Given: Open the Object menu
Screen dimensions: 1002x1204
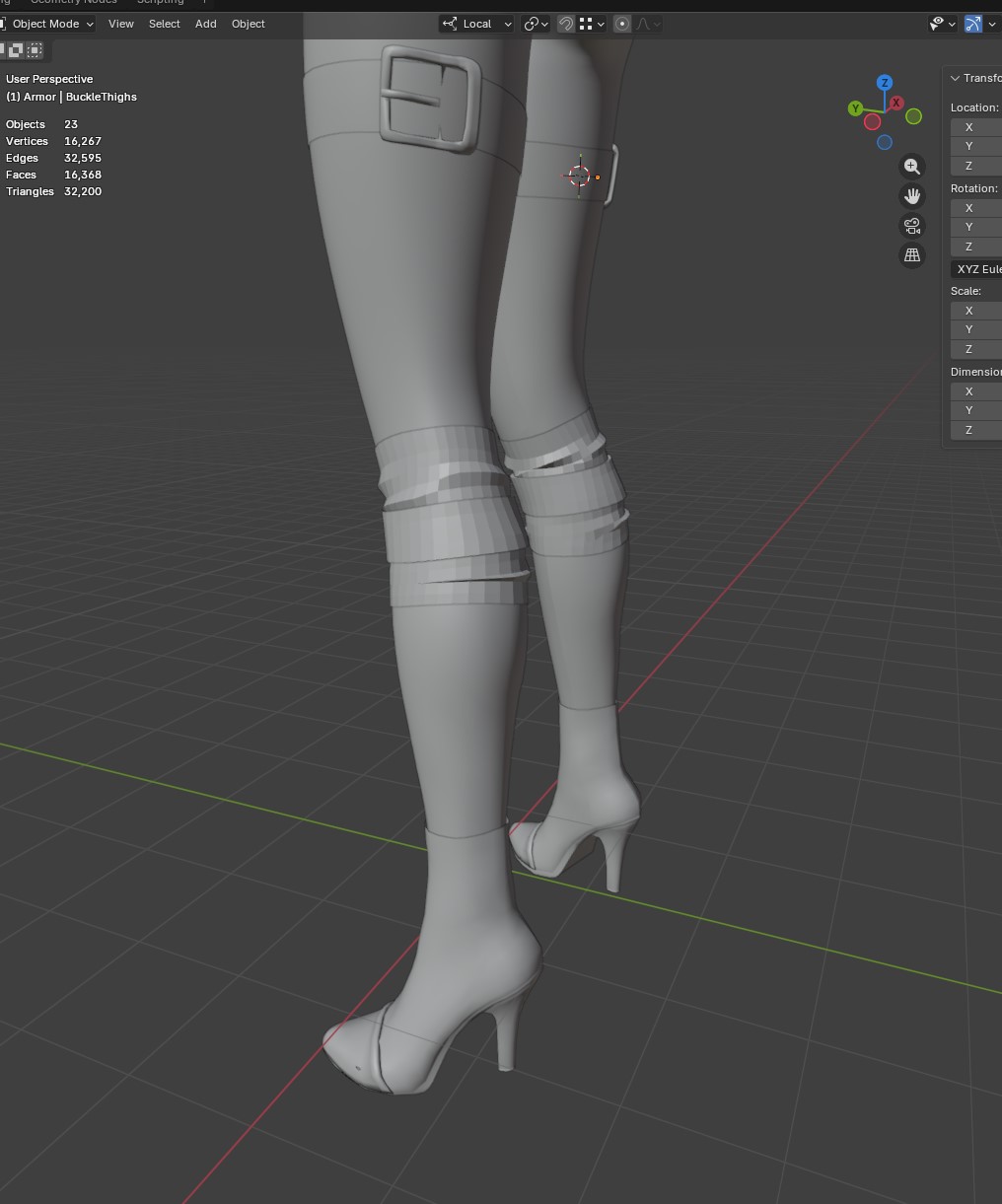Looking at the screenshot, I should (249, 24).
